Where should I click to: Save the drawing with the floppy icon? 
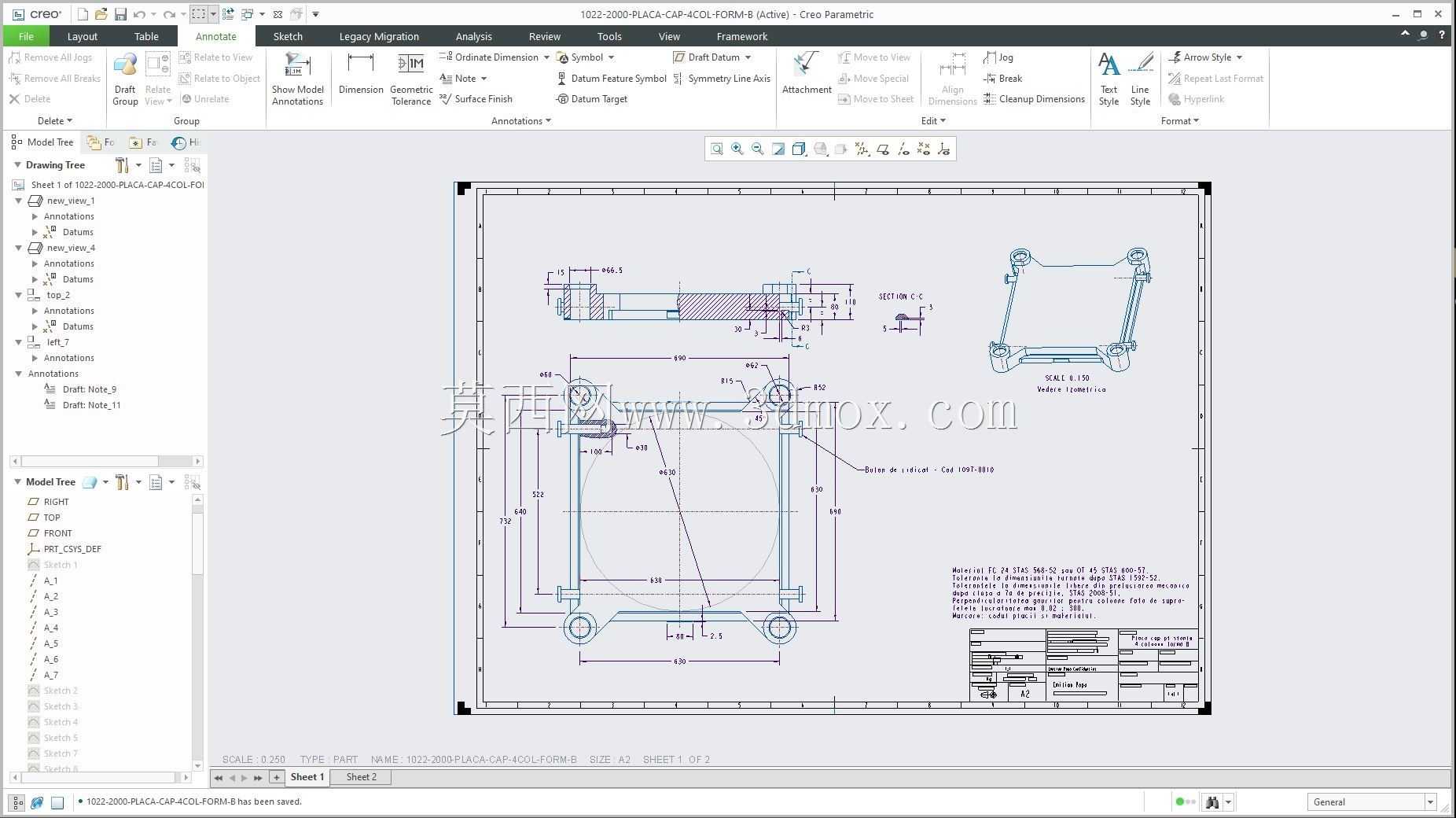[x=120, y=14]
